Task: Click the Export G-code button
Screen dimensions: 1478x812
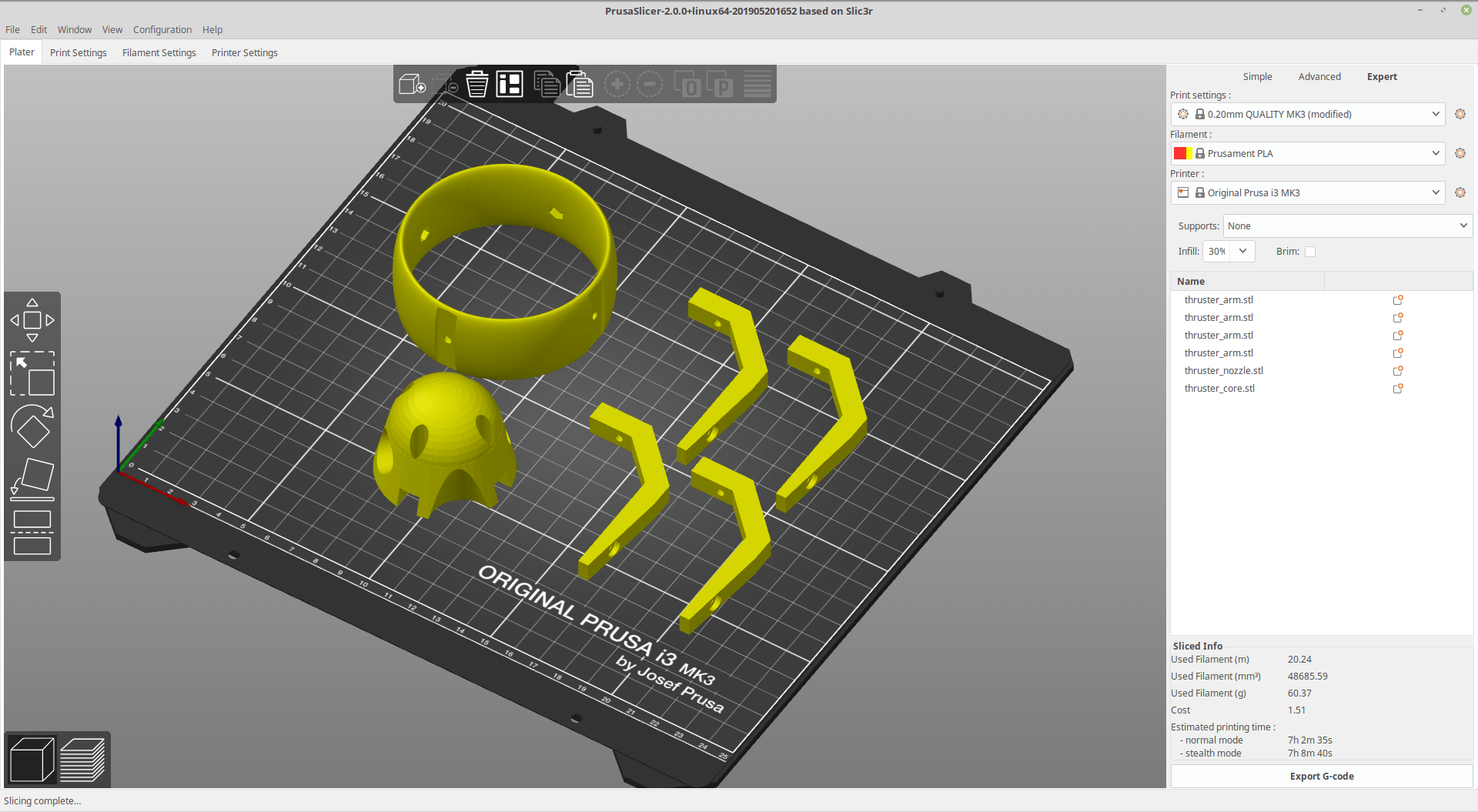Action: tap(1321, 776)
